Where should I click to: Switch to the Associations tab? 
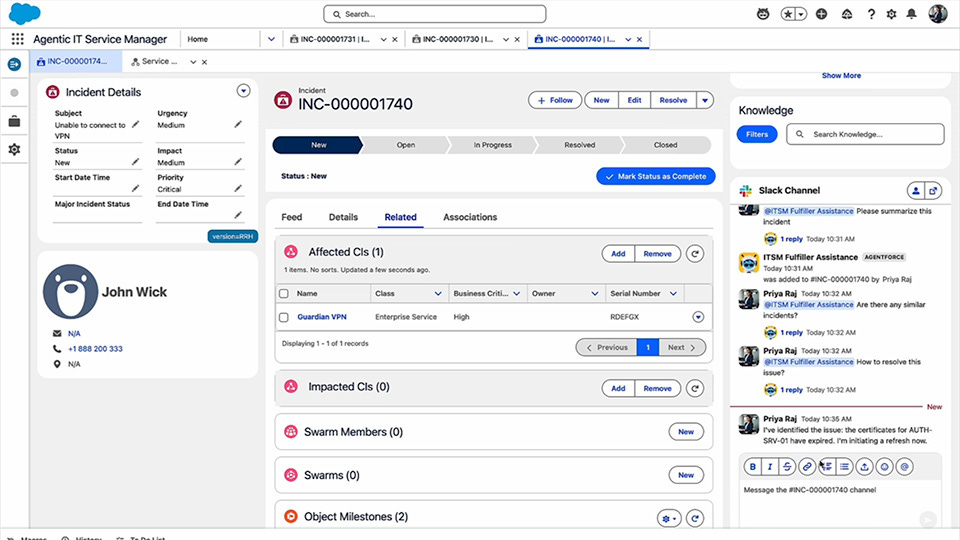[470, 217]
